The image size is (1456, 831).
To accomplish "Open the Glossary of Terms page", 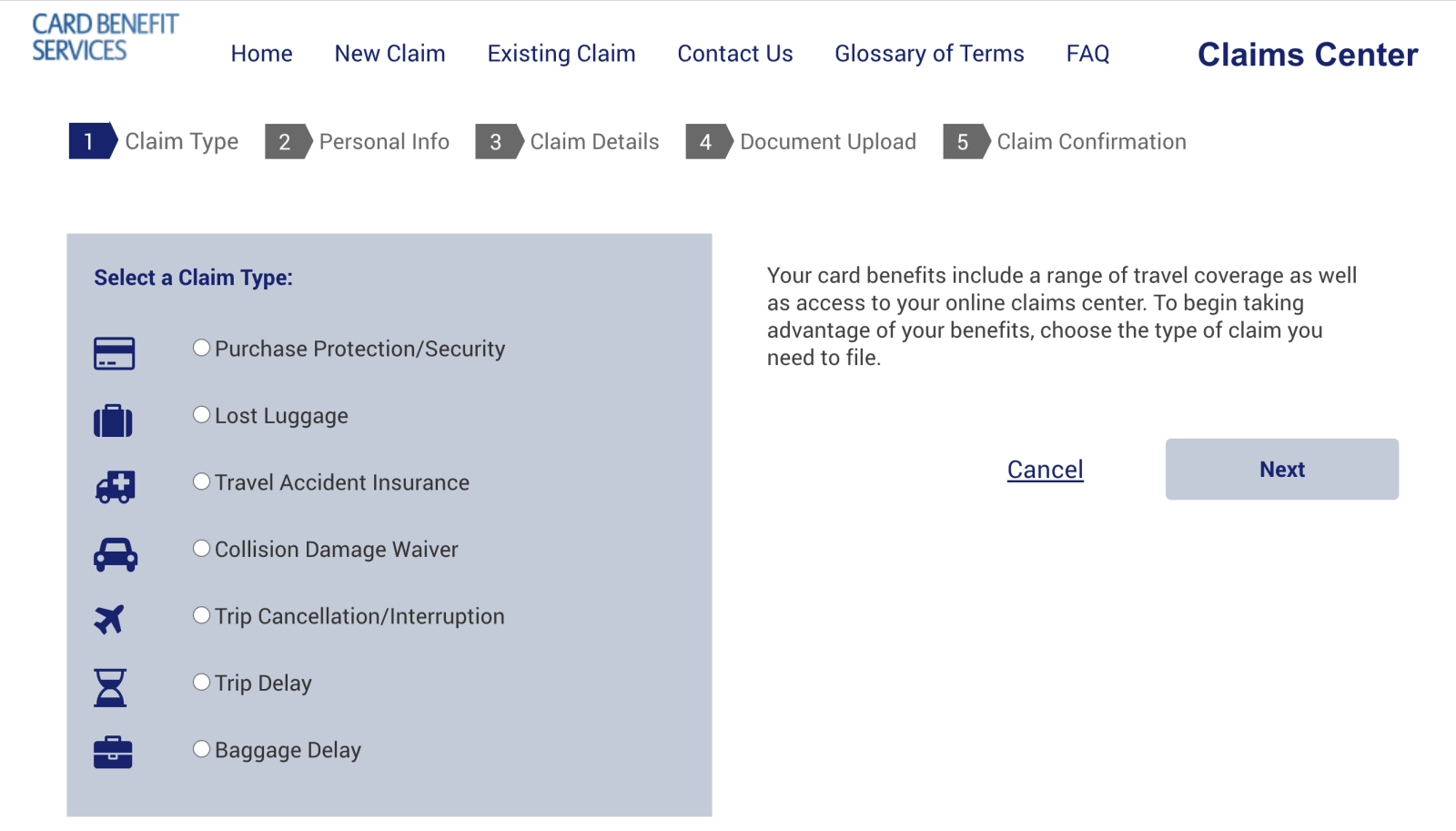I will tap(929, 54).
